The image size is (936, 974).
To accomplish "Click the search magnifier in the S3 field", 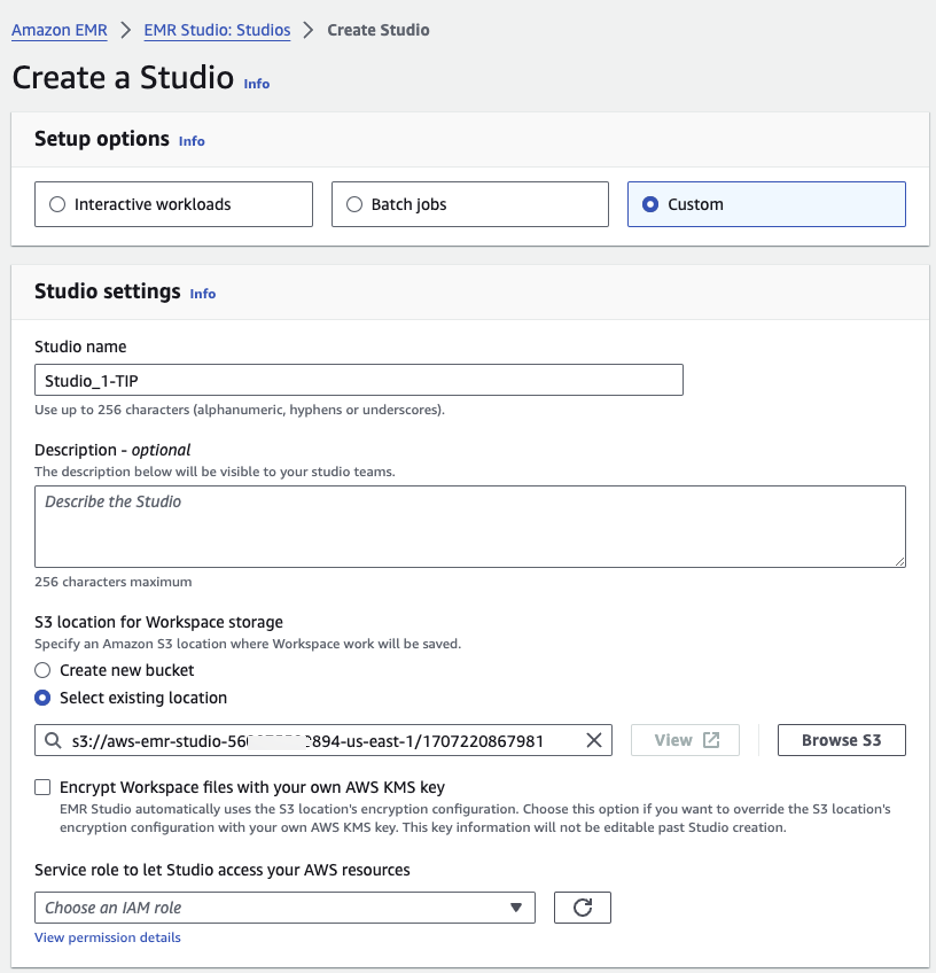I will coord(52,740).
